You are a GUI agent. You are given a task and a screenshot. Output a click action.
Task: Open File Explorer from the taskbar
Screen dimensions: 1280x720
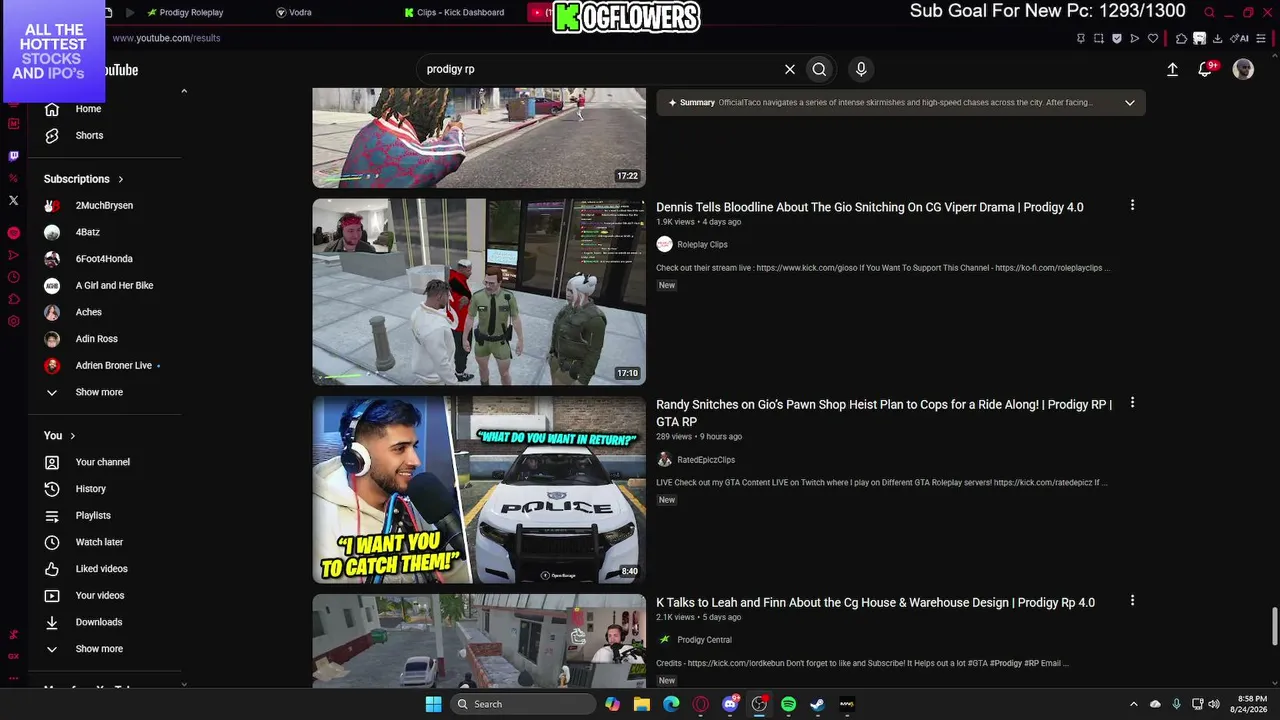(642, 704)
